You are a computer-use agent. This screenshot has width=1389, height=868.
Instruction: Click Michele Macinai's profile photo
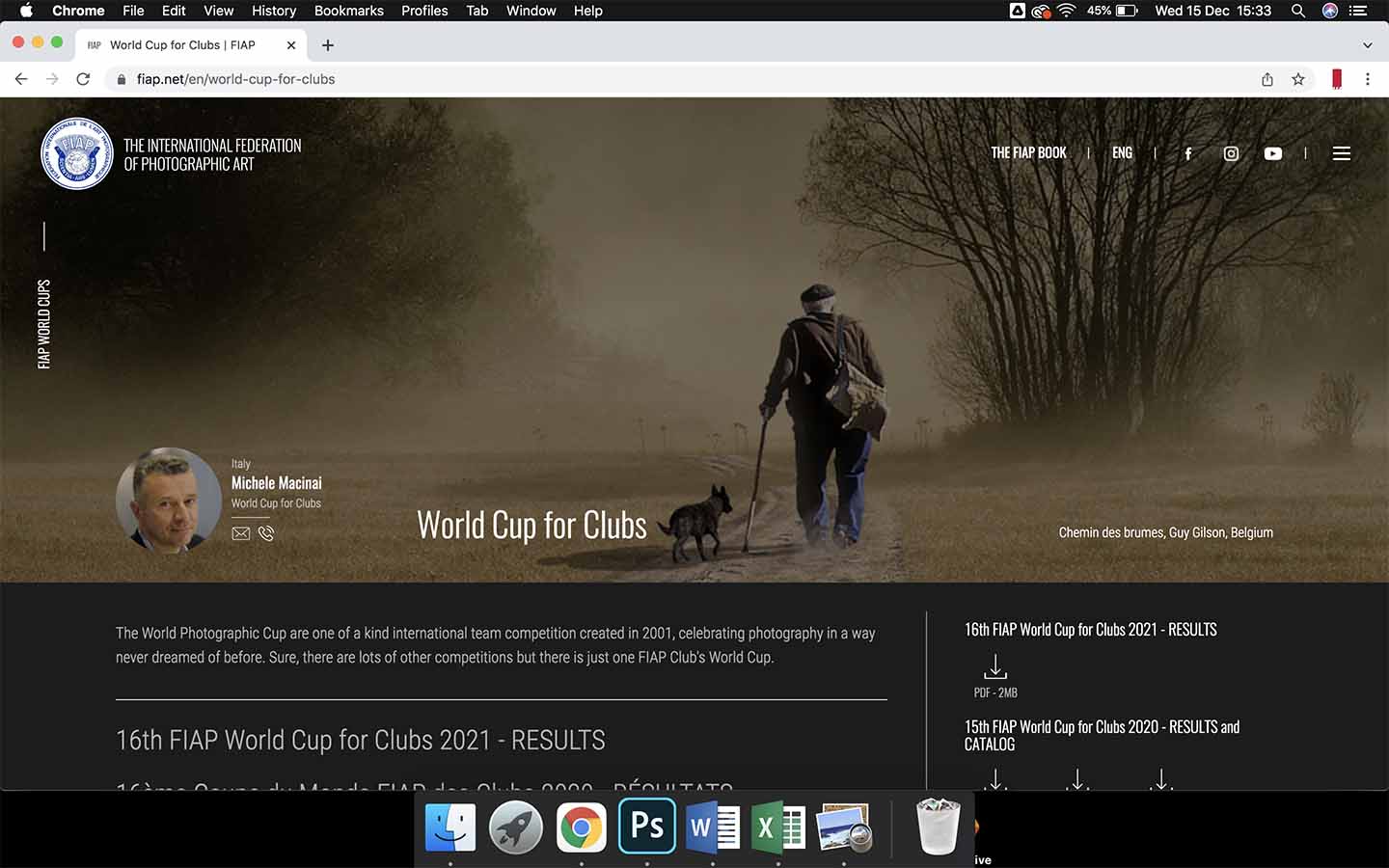click(169, 500)
